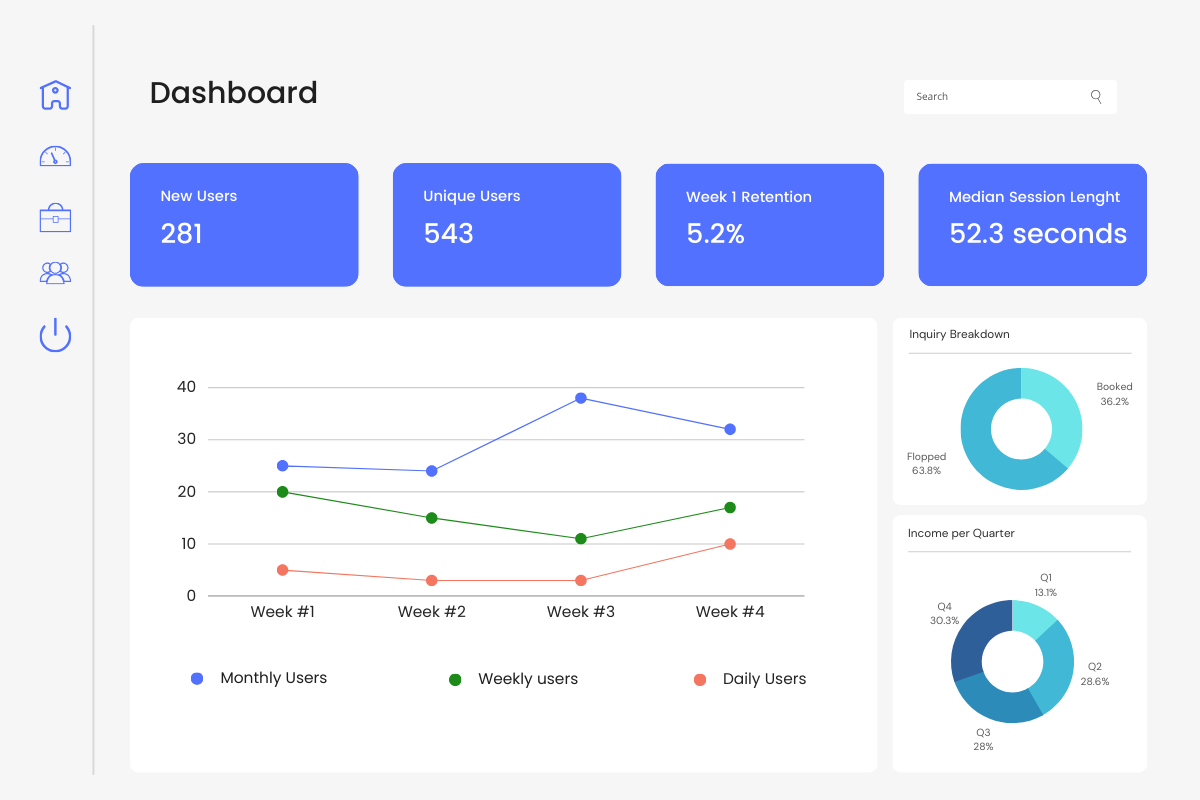1200x800 pixels.
Task: Click inside the Search input field
Action: coord(990,96)
